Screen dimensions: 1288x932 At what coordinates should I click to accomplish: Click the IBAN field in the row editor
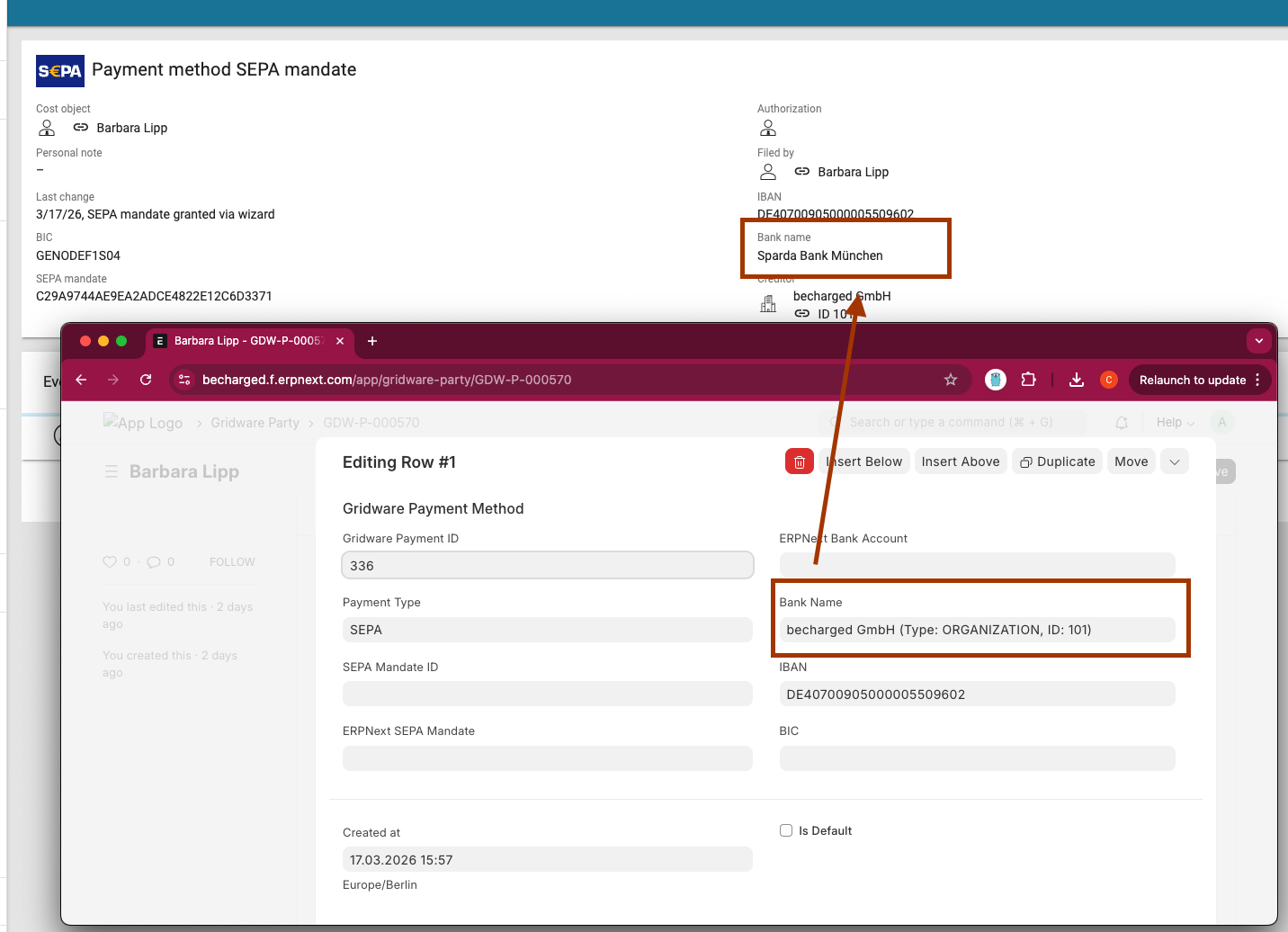[x=977, y=694]
